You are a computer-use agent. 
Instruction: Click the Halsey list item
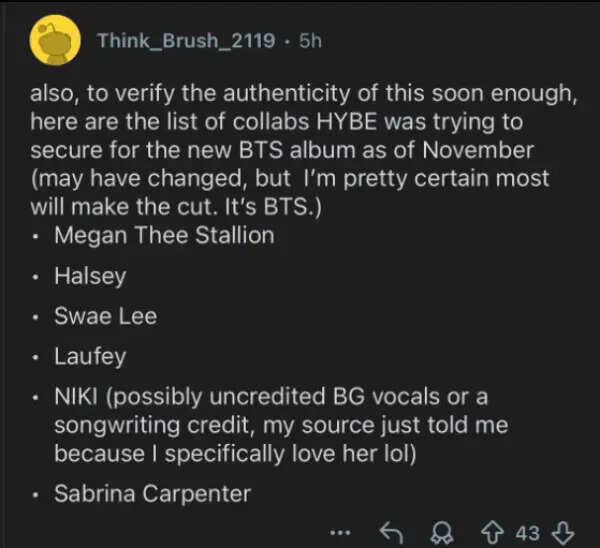point(90,276)
